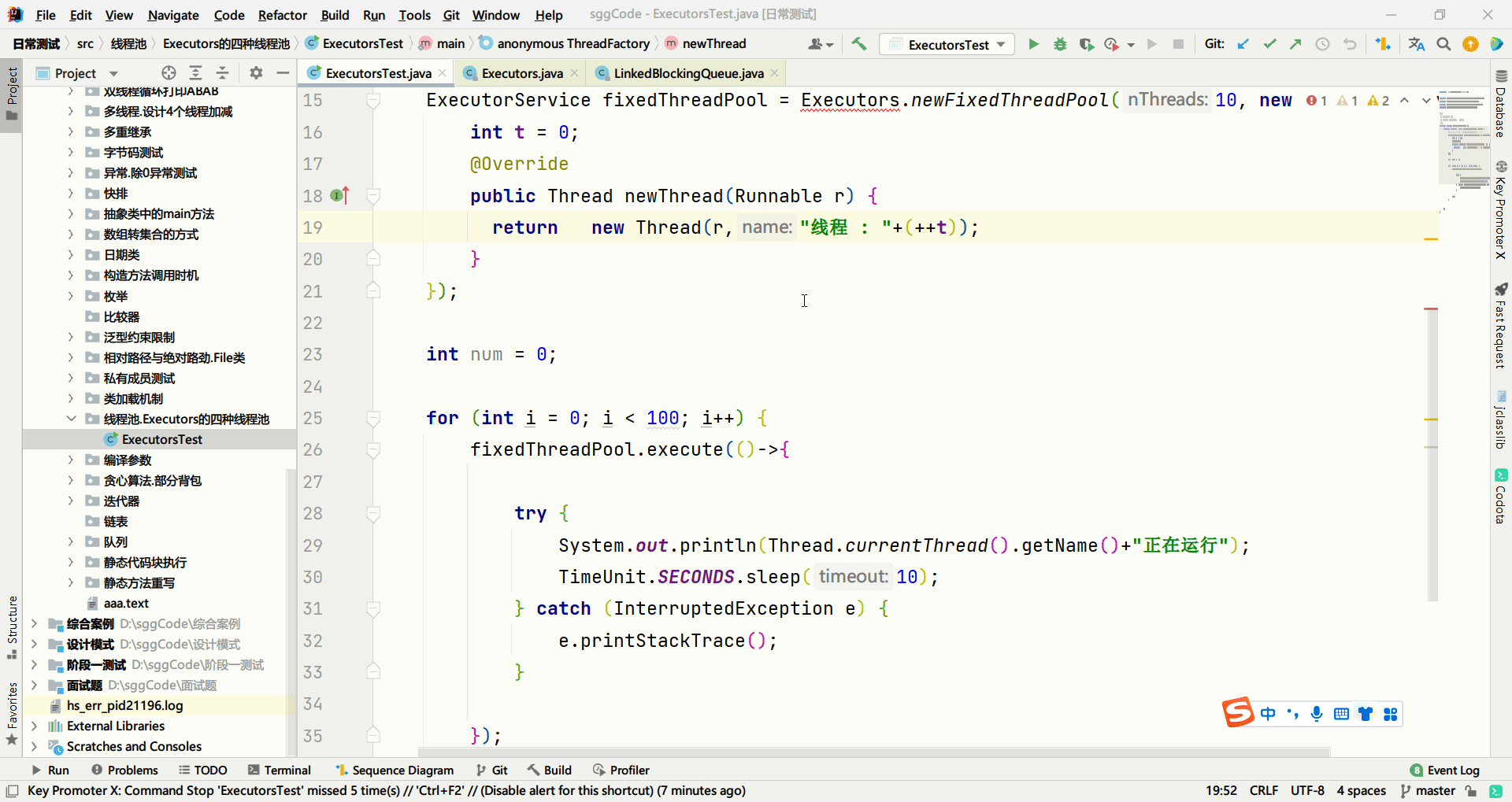
Task: Switch to Executors.java tab
Action: click(x=522, y=73)
